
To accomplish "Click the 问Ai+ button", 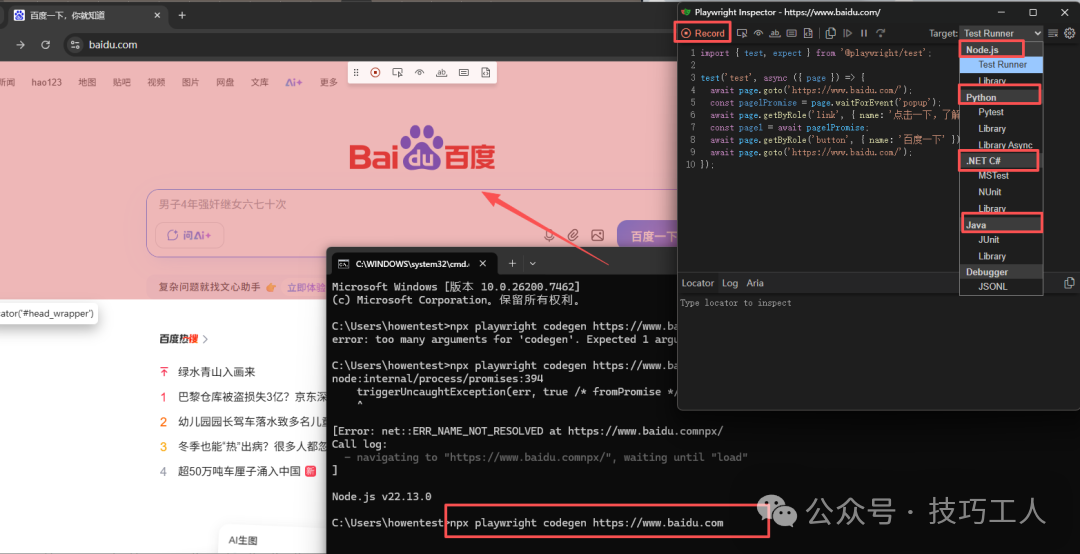I will coord(189,235).
